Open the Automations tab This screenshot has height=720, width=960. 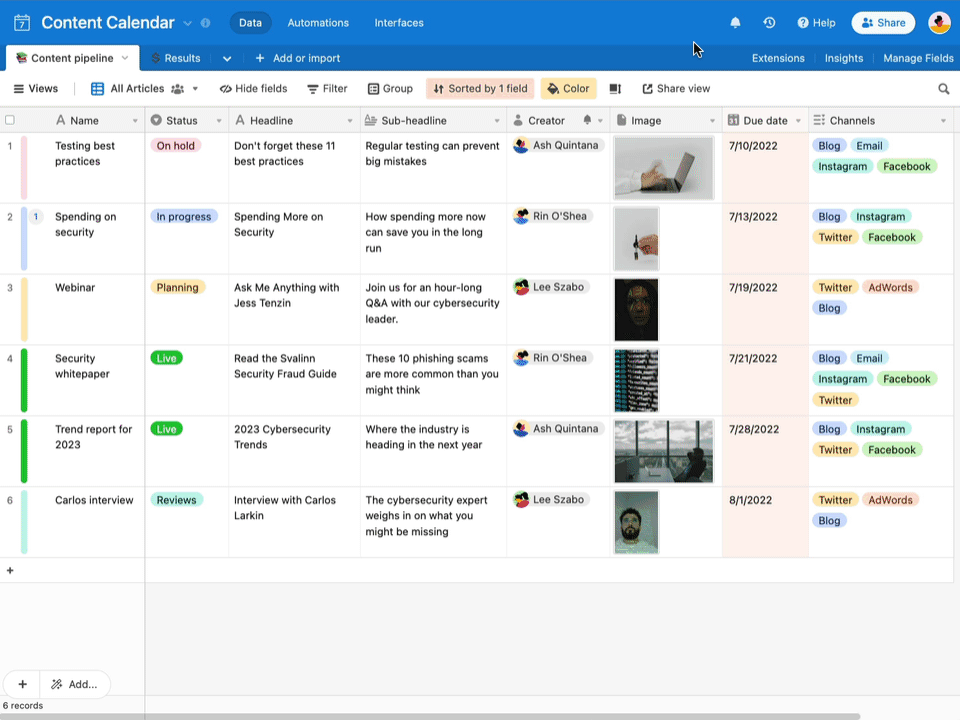318,23
